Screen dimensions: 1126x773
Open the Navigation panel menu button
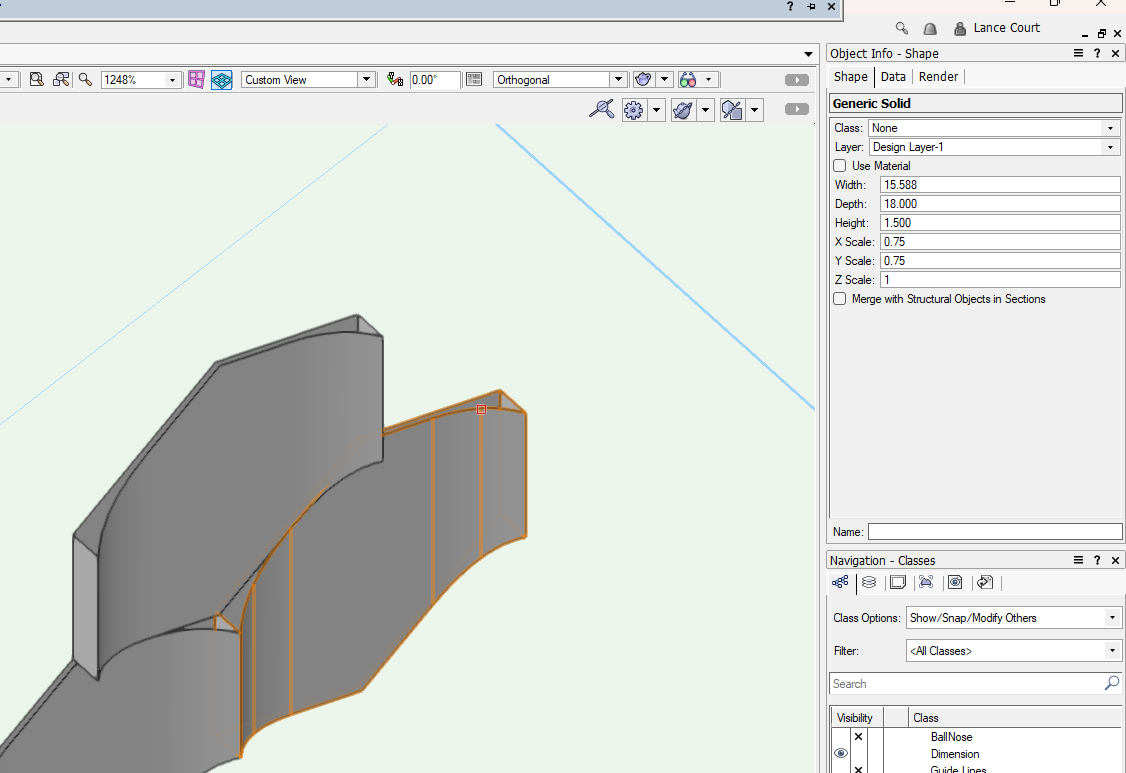tap(1078, 560)
